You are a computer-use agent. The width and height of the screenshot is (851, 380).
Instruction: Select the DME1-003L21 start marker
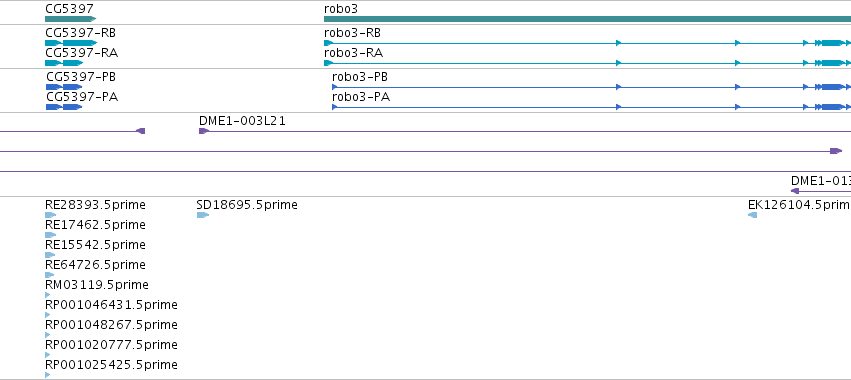tap(204, 131)
